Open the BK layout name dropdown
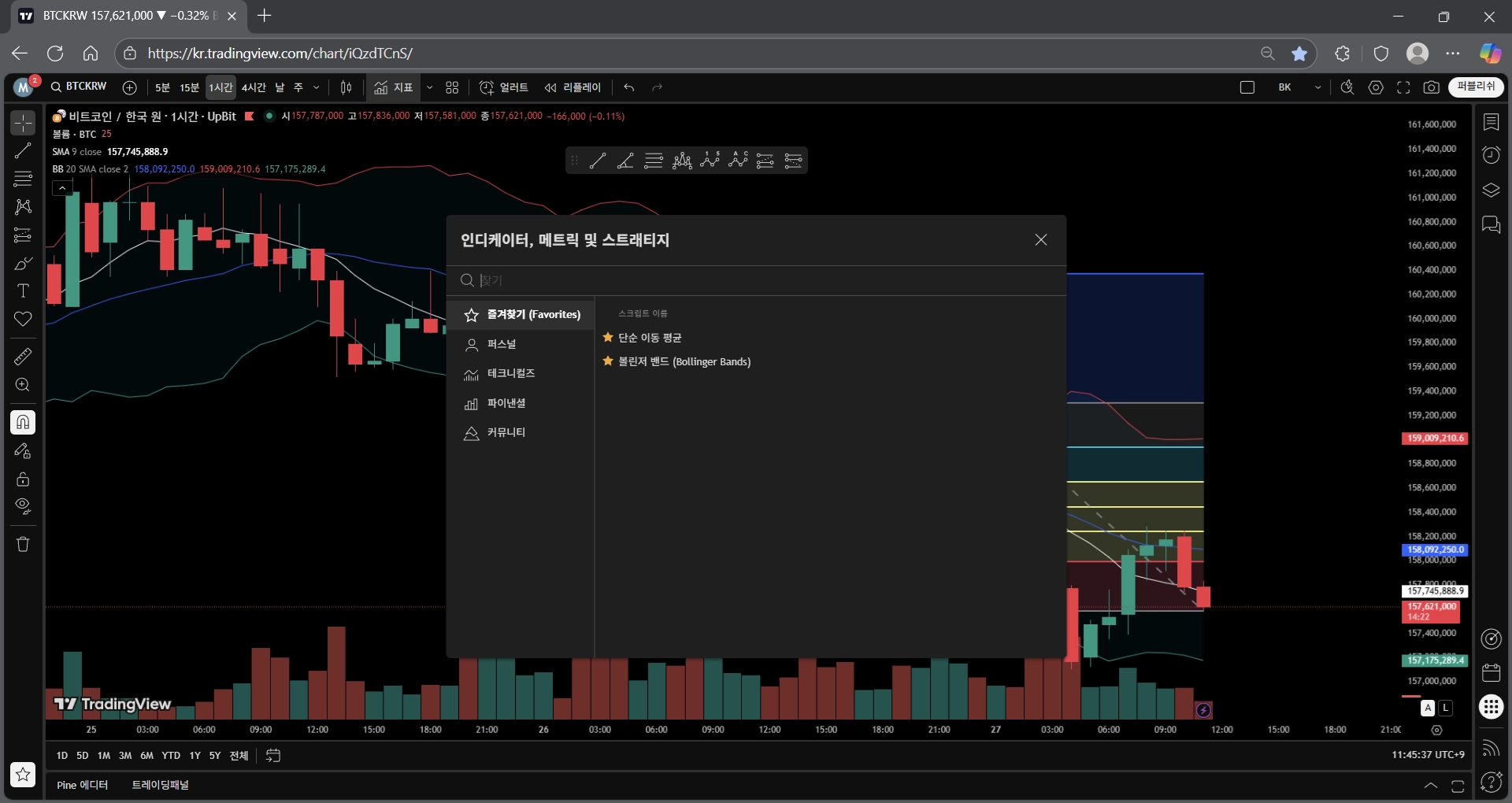 pos(1317,87)
